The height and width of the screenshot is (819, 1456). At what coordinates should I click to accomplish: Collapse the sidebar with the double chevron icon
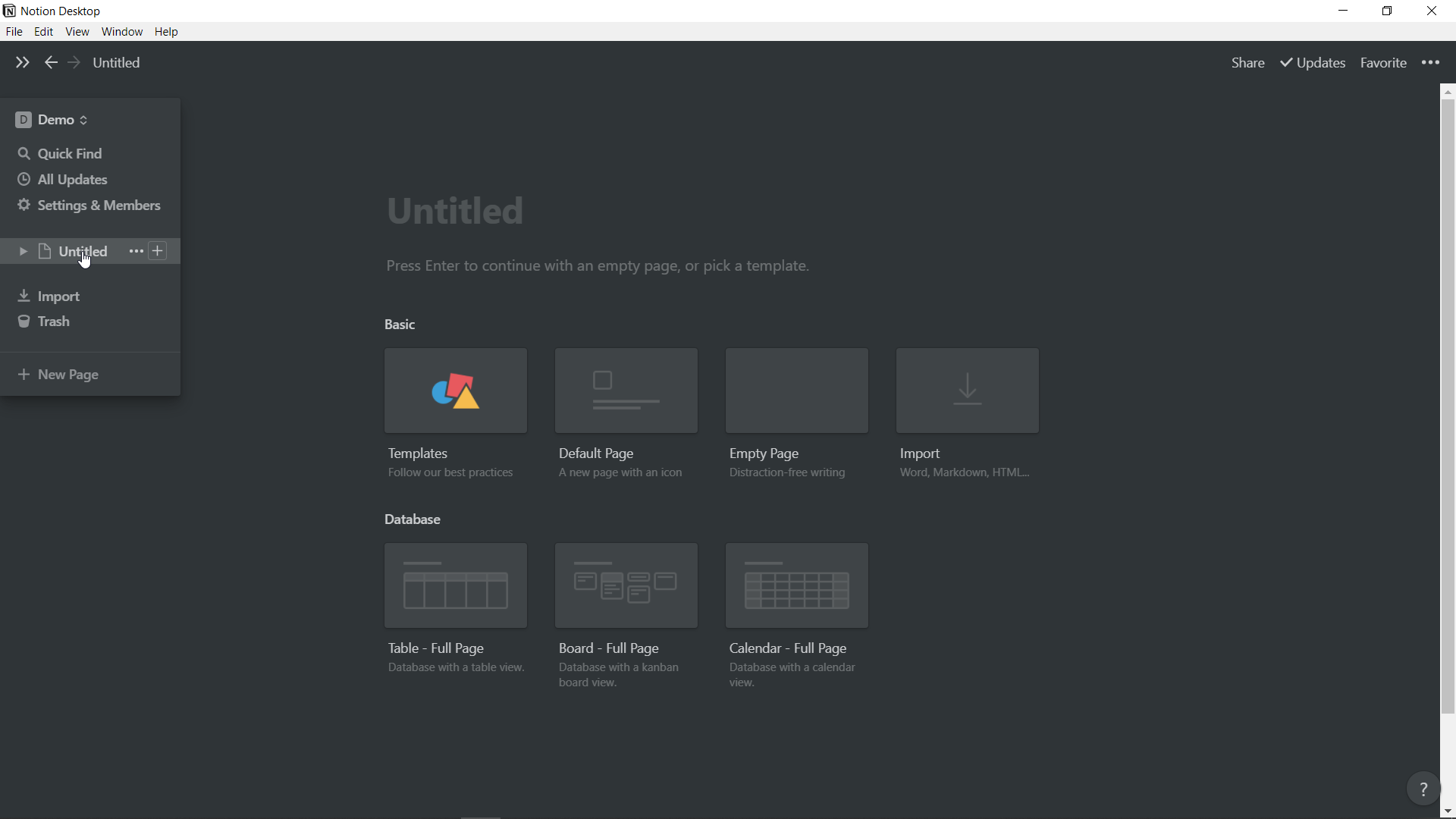pos(22,63)
